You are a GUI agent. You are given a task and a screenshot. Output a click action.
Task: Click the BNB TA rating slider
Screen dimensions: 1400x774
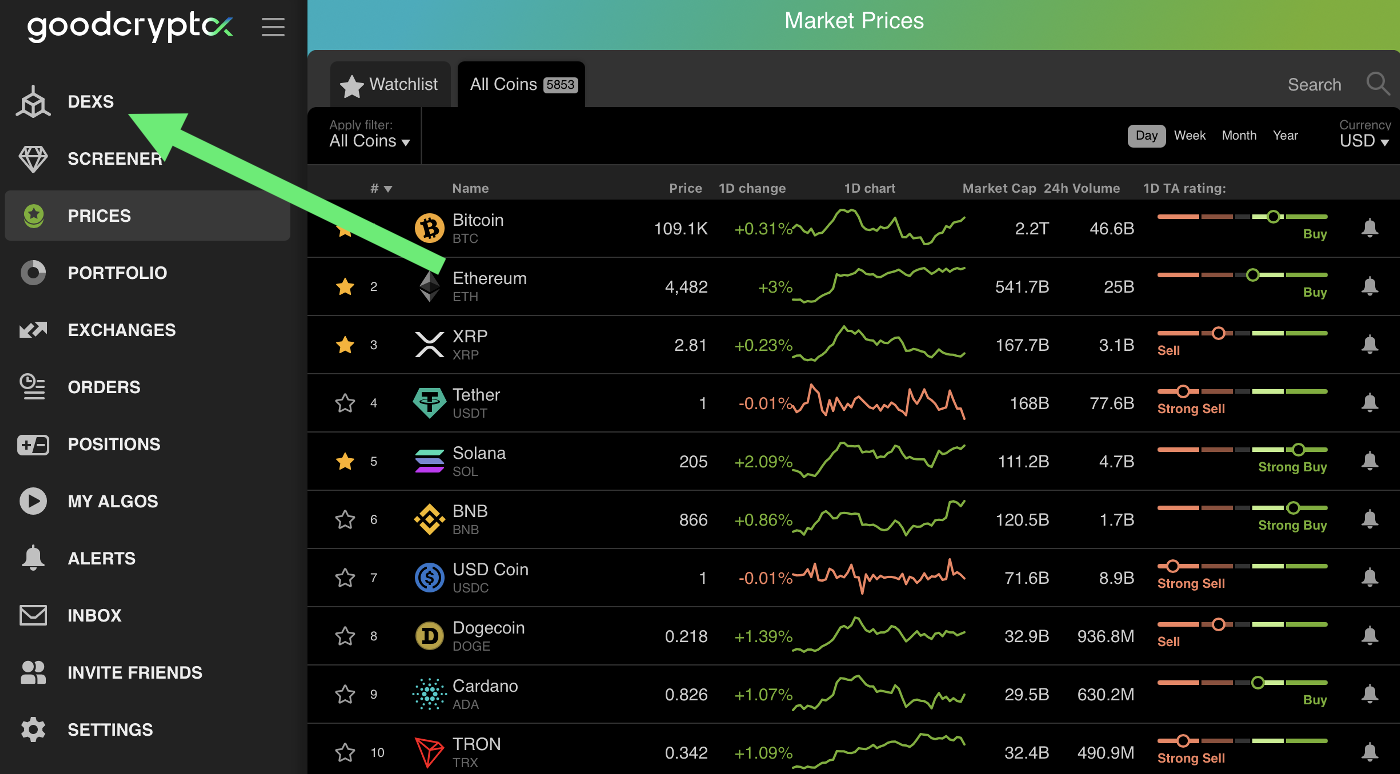(1242, 508)
